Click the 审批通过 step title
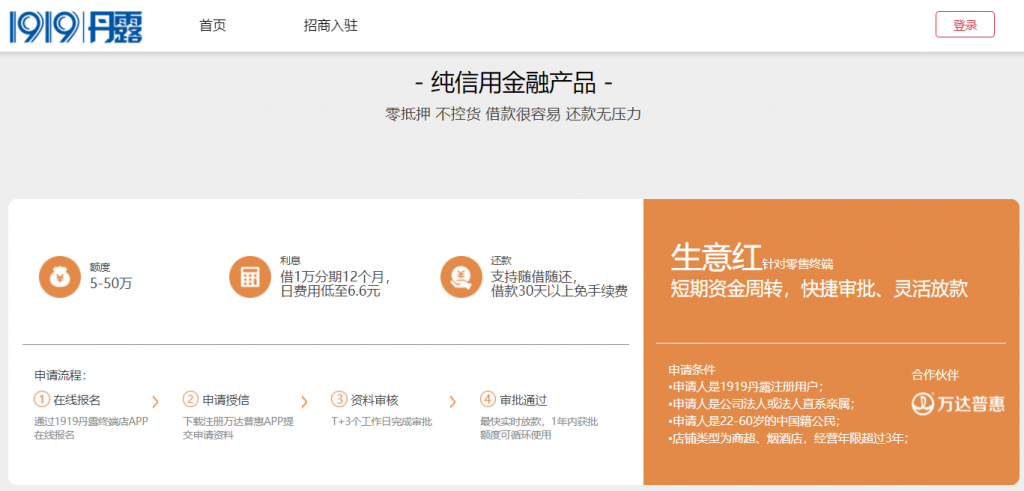Screen dimensions: 1024x491 523,400
